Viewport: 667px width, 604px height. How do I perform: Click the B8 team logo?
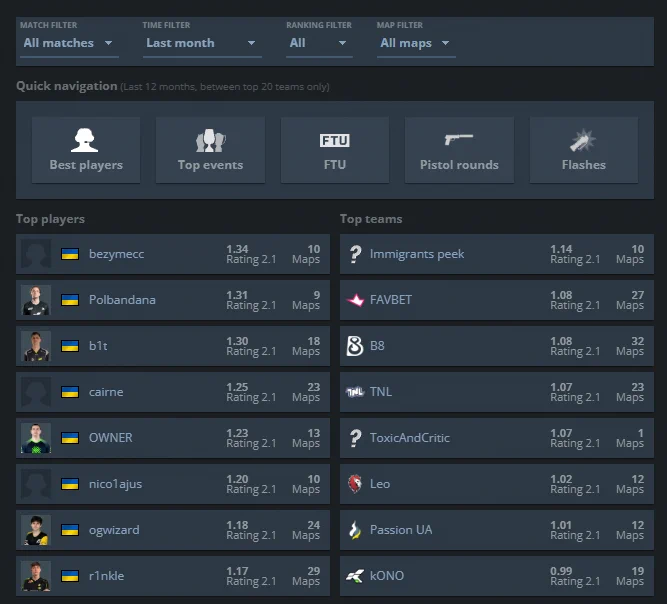(x=355, y=346)
